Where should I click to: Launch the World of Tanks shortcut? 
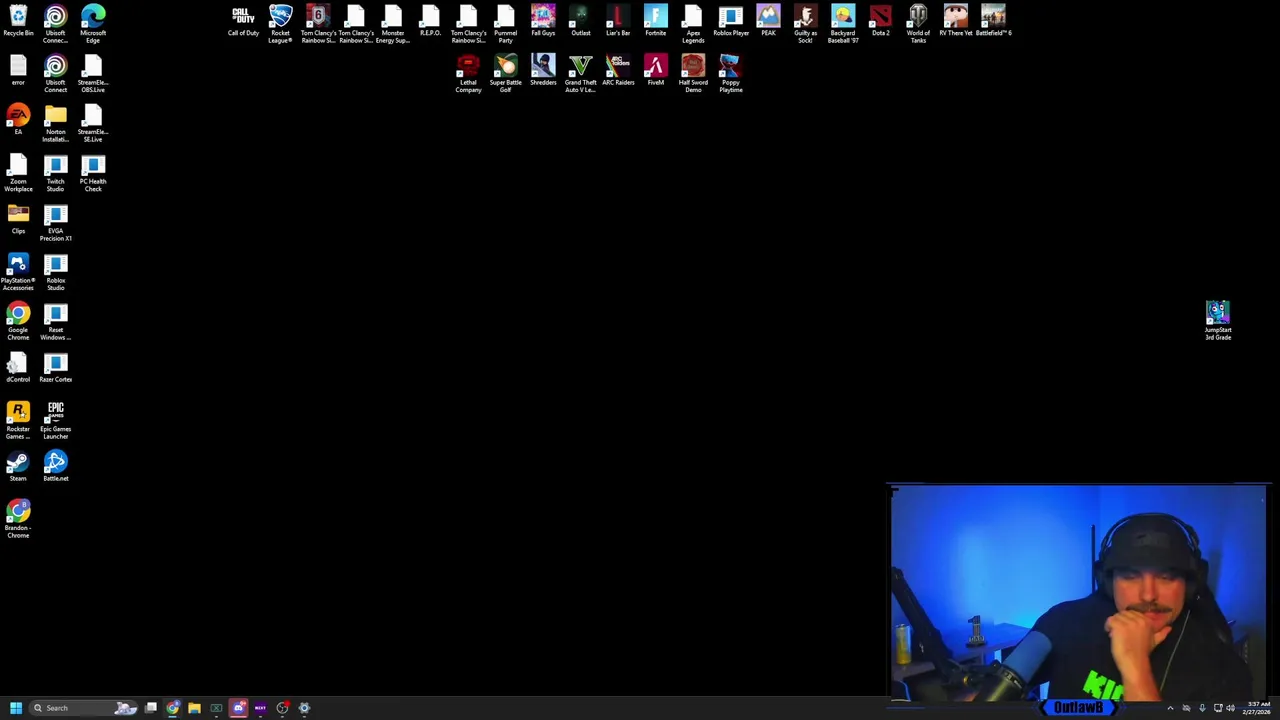pos(918,24)
